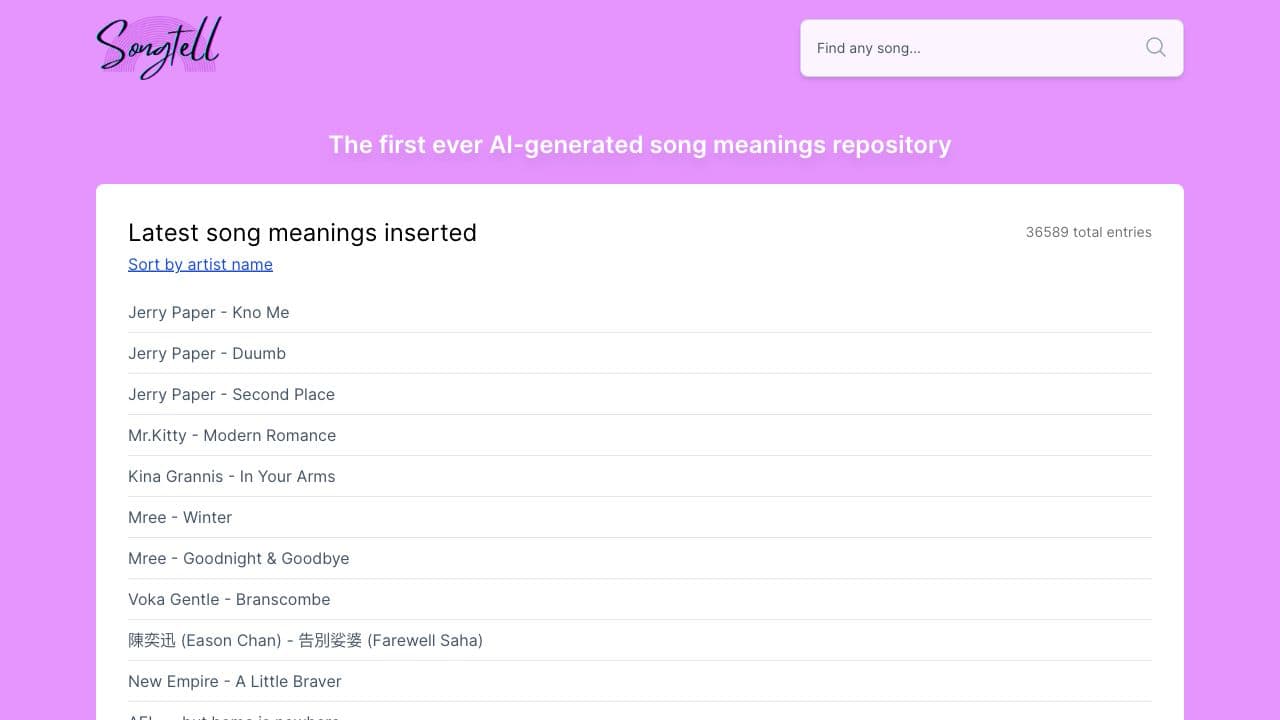View Kina Grannis - In Your Arms

(231, 476)
